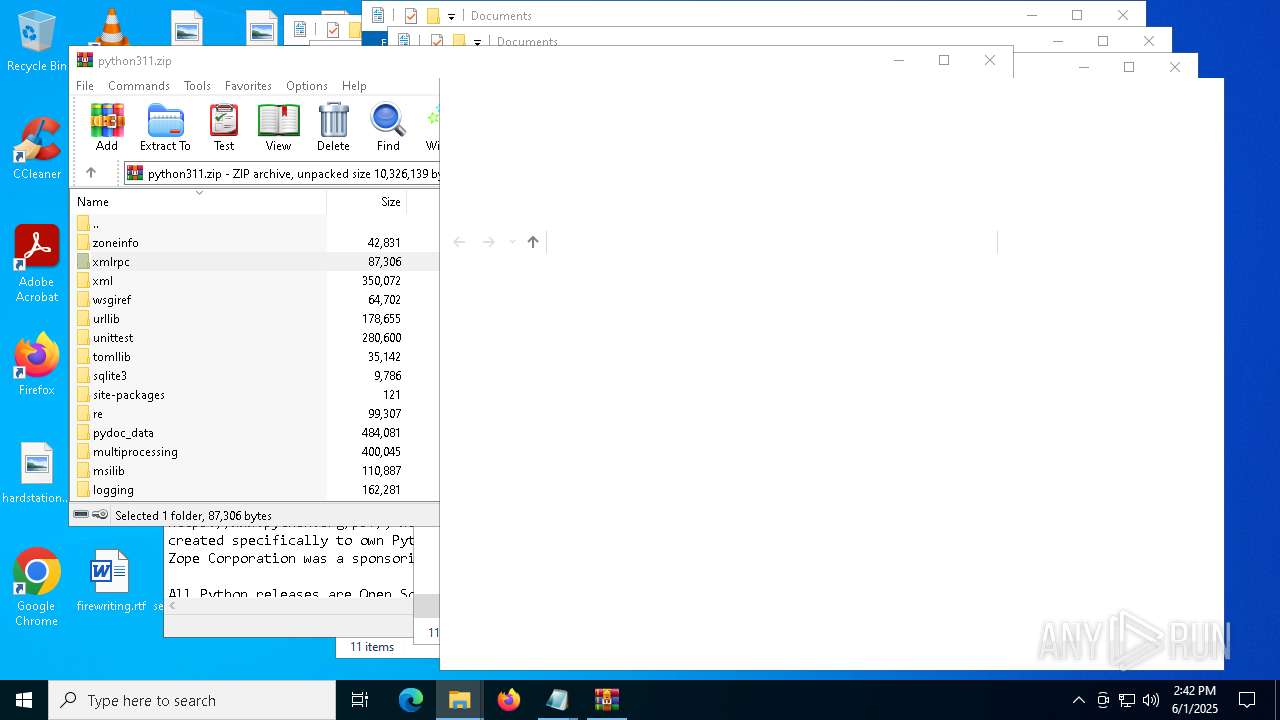Open firewriting.rtf desktop file
The image size is (1280, 720).
110,581
